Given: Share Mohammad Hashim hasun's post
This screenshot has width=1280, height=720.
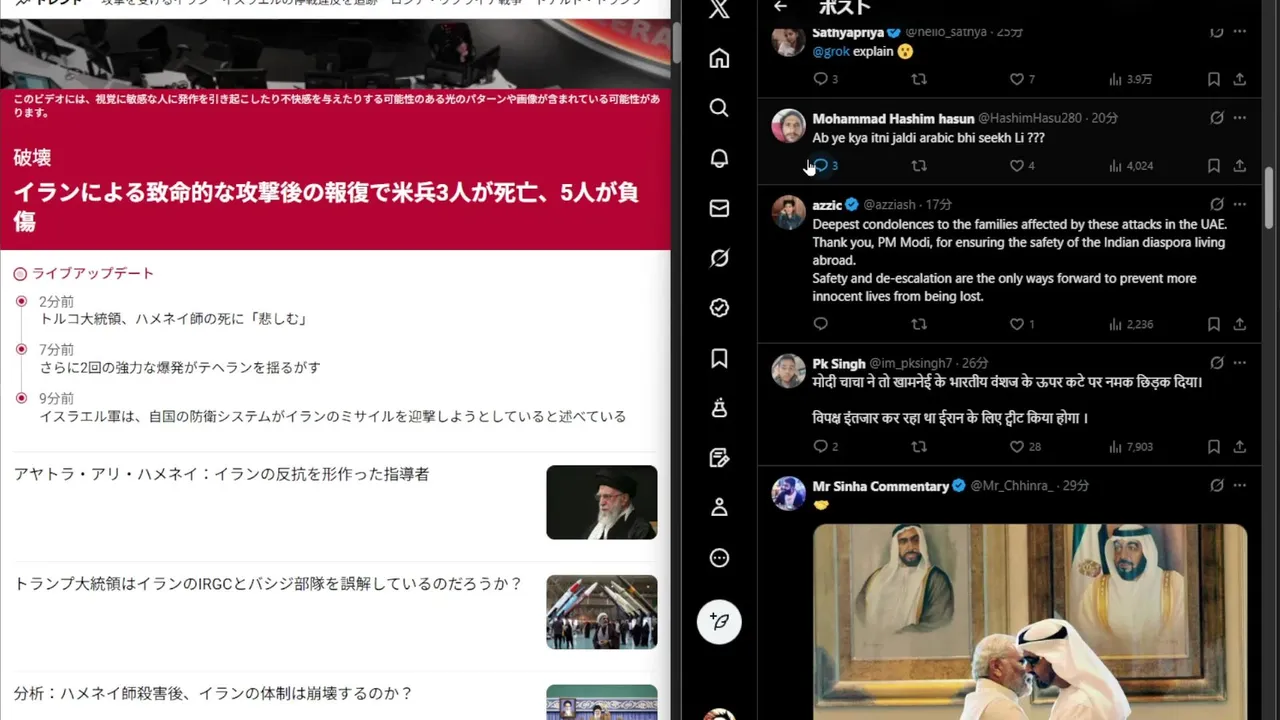Looking at the screenshot, I should (1240, 166).
